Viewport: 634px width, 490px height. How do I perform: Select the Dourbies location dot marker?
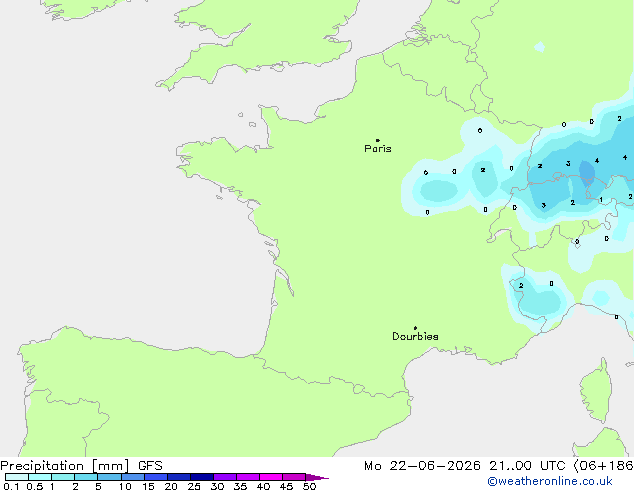tap(415, 328)
